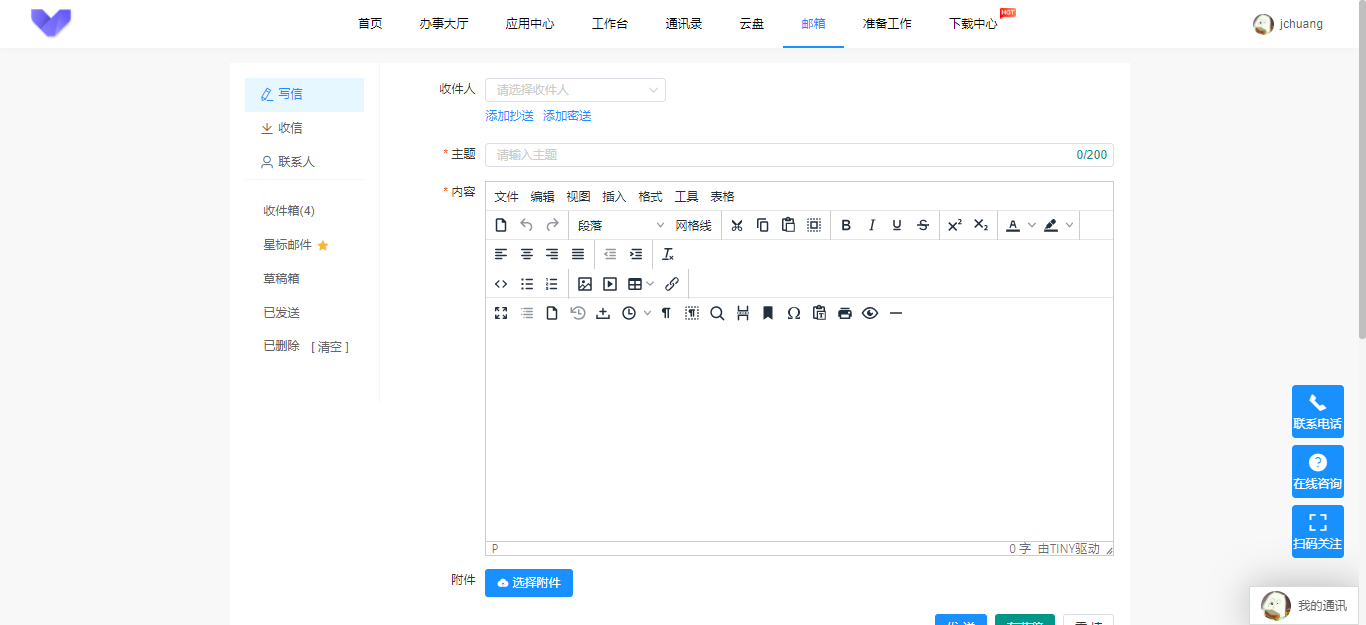This screenshot has height=625, width=1366.
Task: Click the strikethrough formatting icon
Action: coord(923,225)
